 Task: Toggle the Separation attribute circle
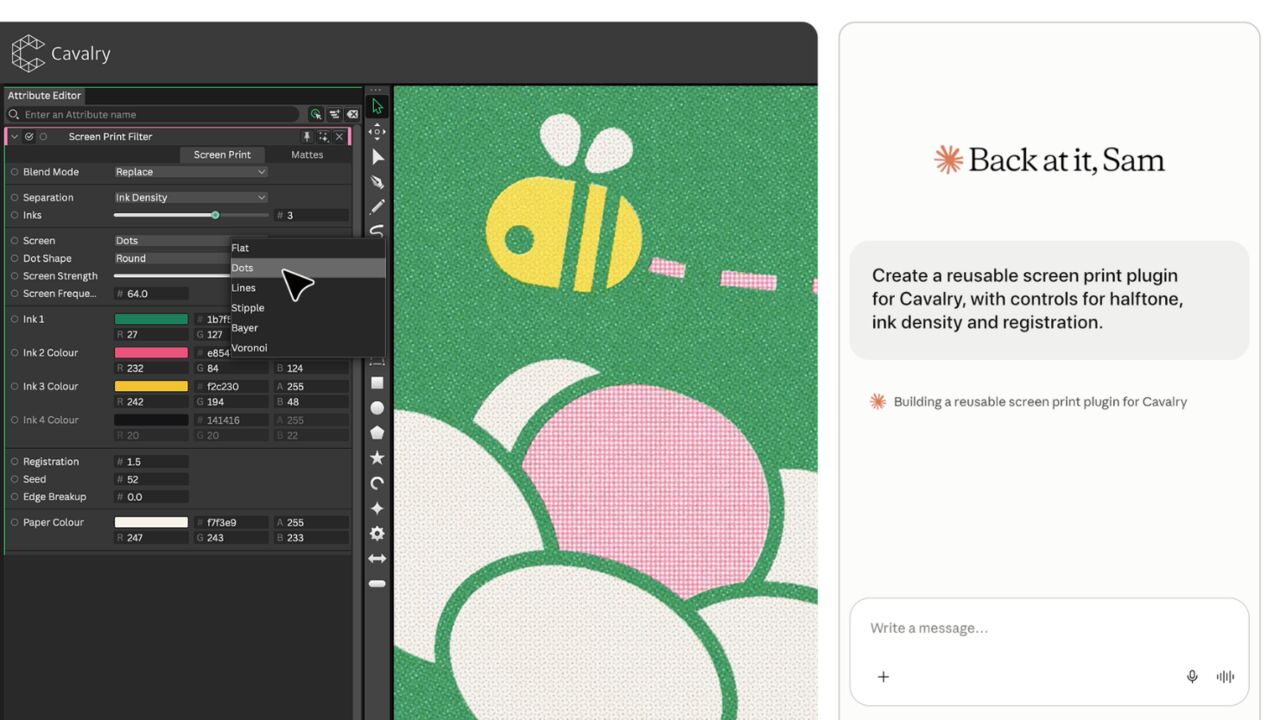tap(15, 198)
